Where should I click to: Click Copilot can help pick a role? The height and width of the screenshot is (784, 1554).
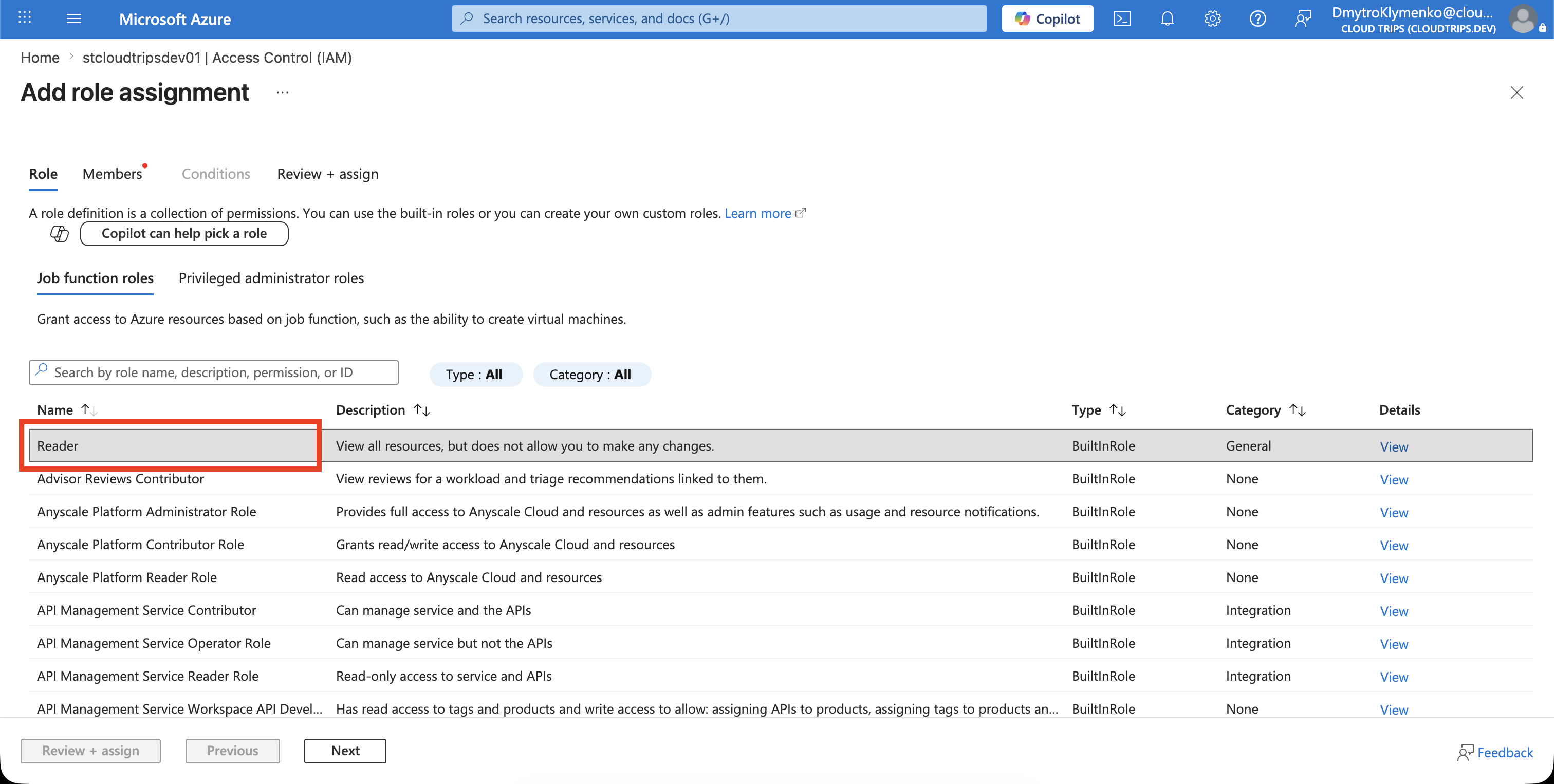[x=184, y=233]
